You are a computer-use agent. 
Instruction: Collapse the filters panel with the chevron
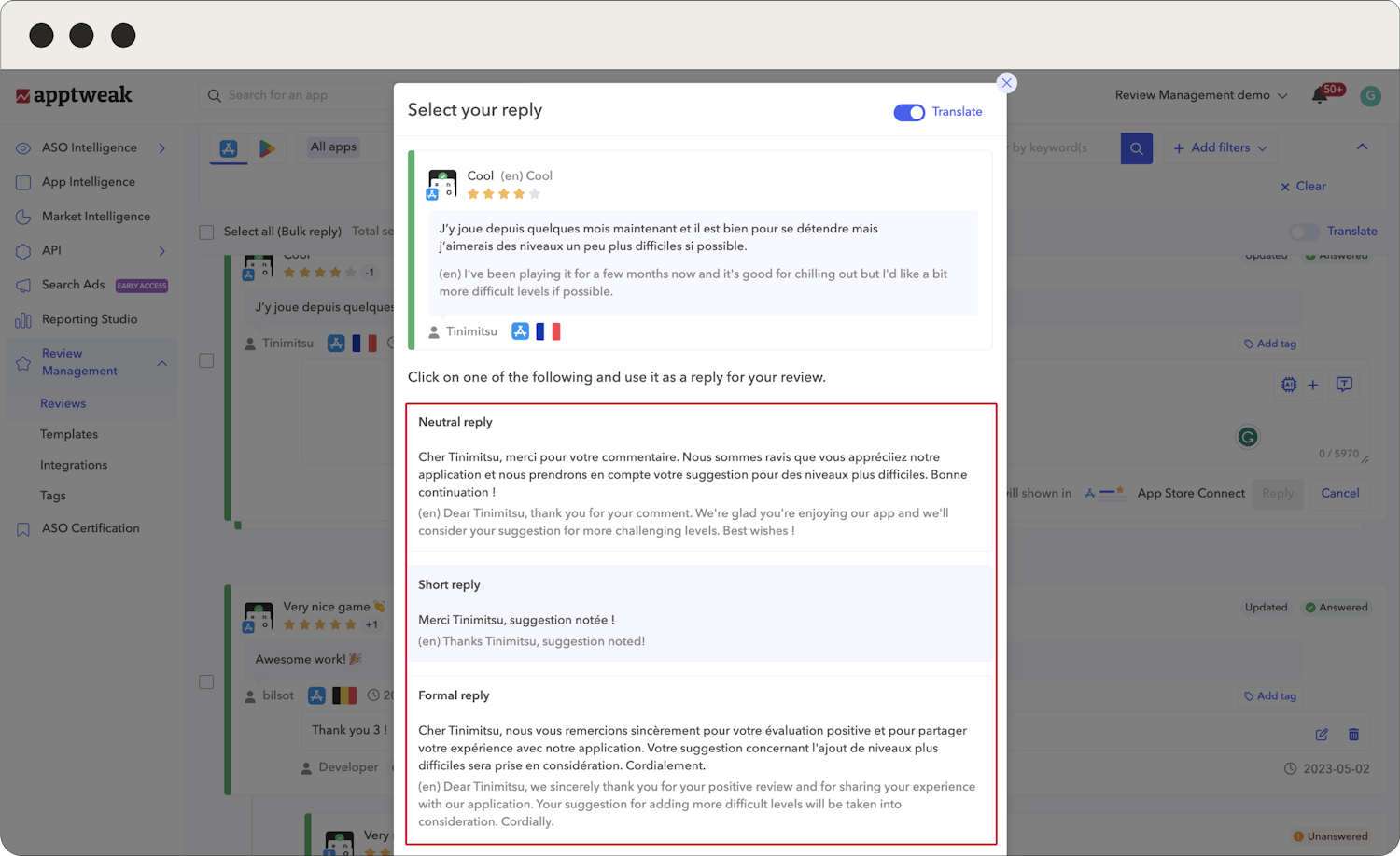click(x=1363, y=147)
